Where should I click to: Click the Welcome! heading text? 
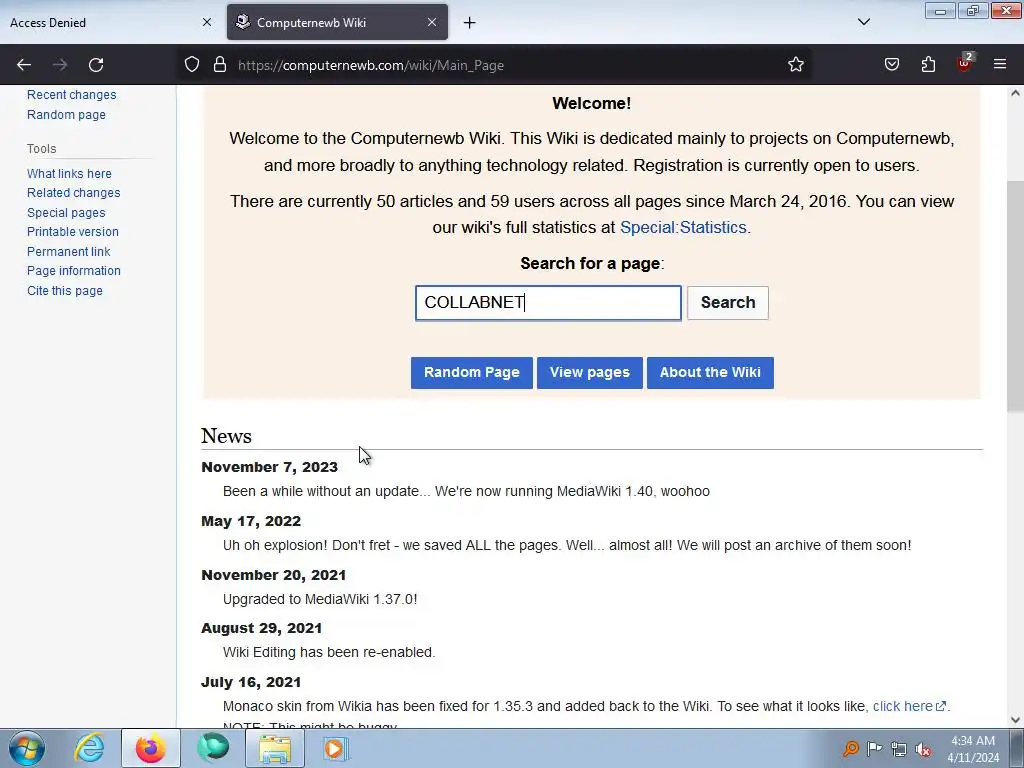point(591,103)
